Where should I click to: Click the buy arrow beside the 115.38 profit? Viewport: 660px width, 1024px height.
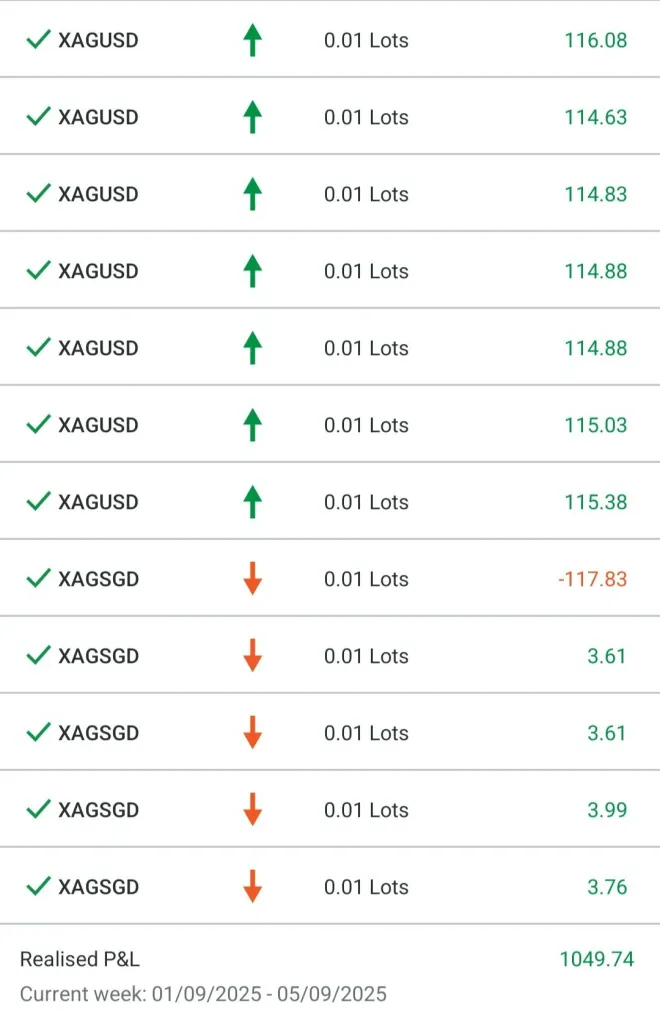pos(252,502)
